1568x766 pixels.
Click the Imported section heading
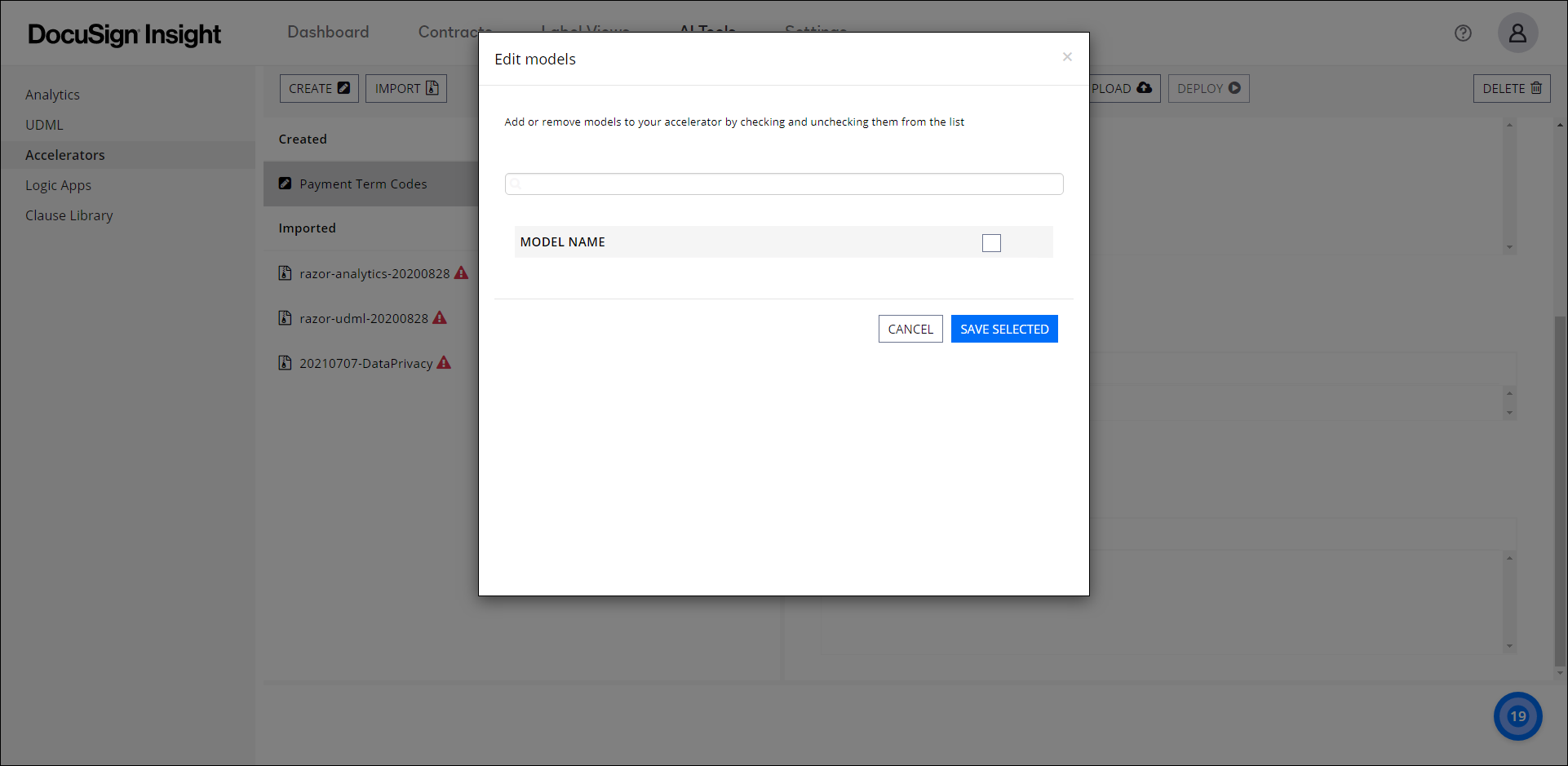(307, 228)
